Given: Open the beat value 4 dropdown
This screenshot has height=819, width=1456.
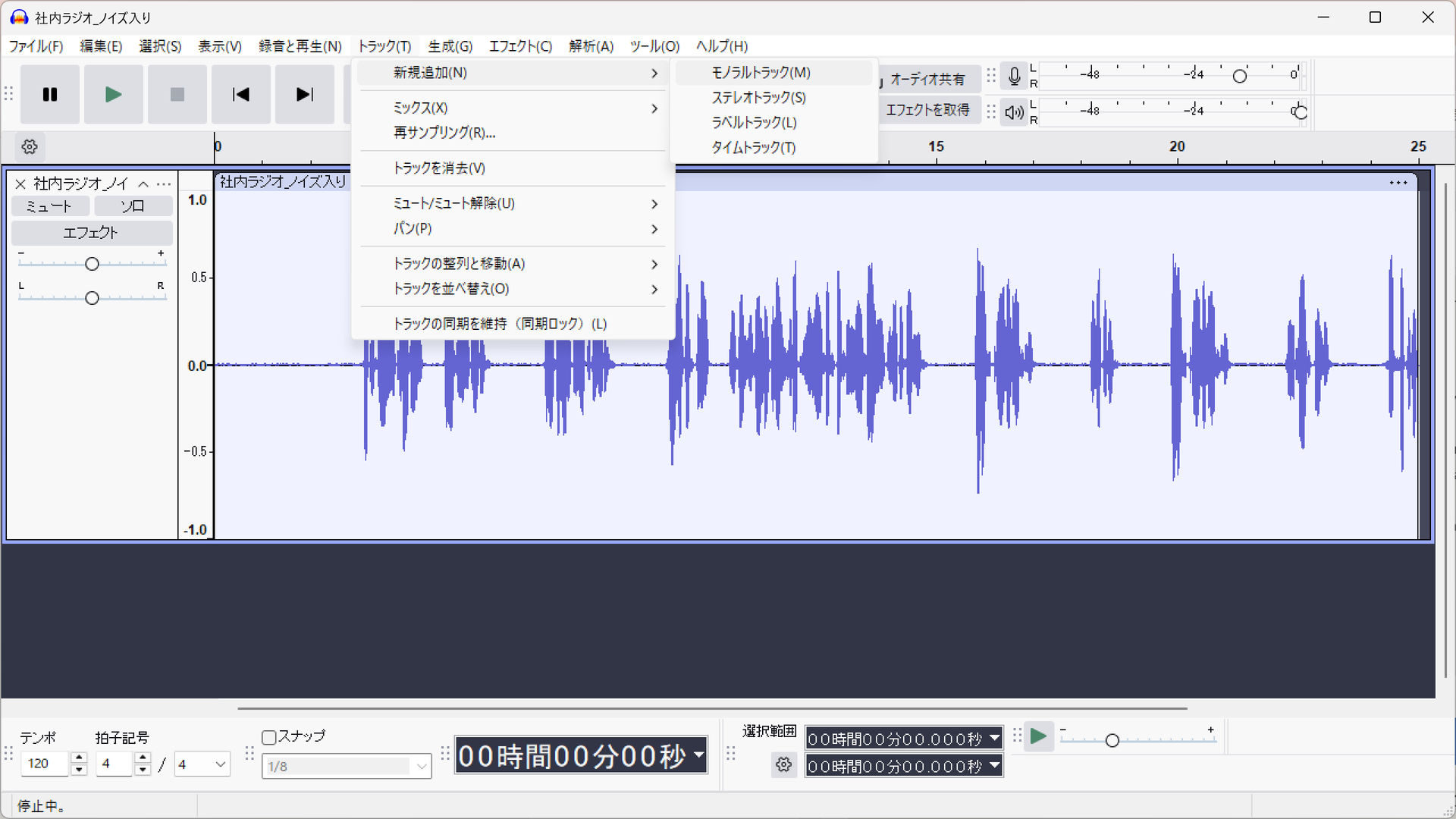Looking at the screenshot, I should (x=202, y=764).
